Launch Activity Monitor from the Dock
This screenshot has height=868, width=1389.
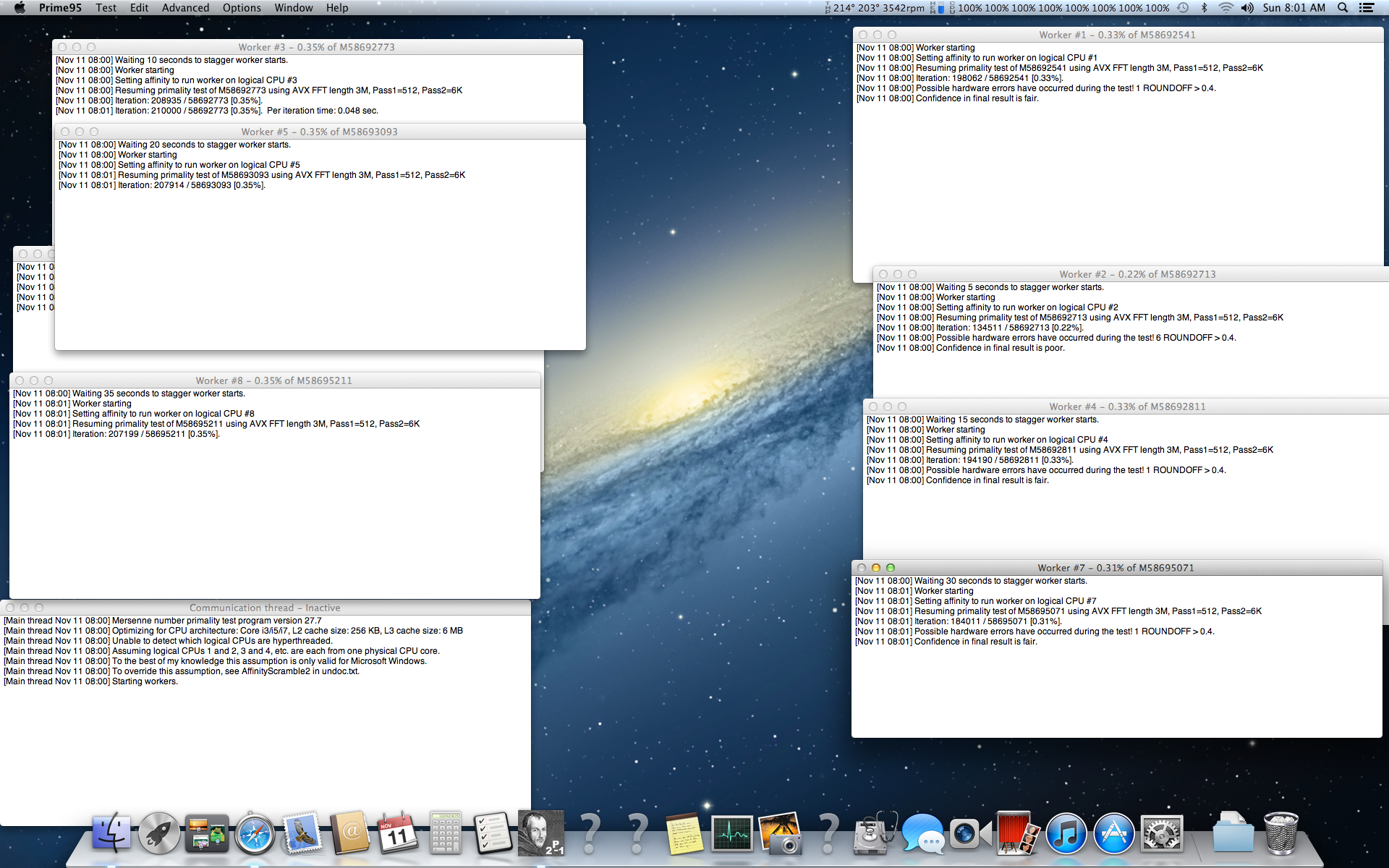pos(731,833)
